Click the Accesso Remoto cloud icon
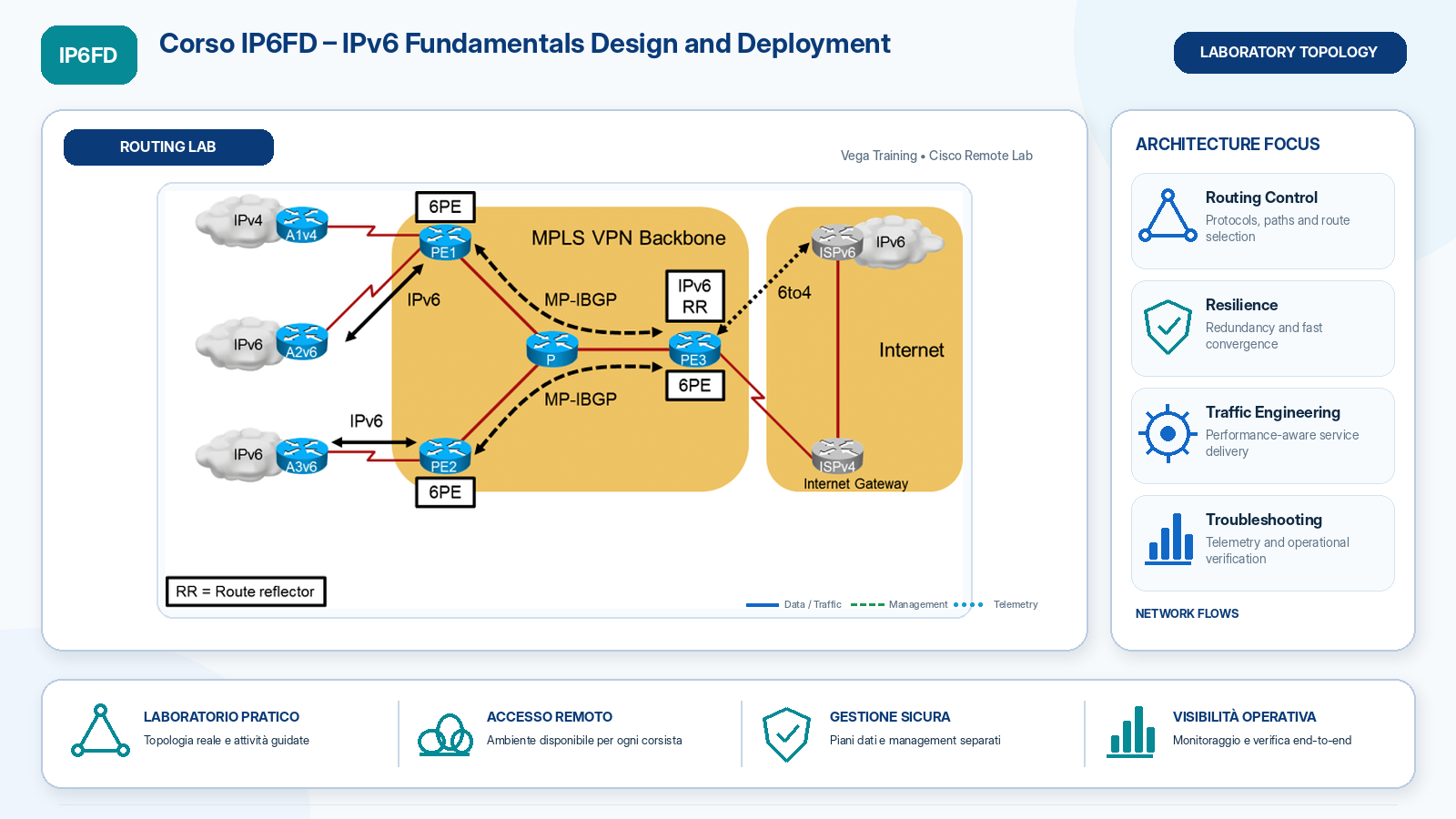This screenshot has width=1456, height=819. pyautogui.click(x=445, y=735)
